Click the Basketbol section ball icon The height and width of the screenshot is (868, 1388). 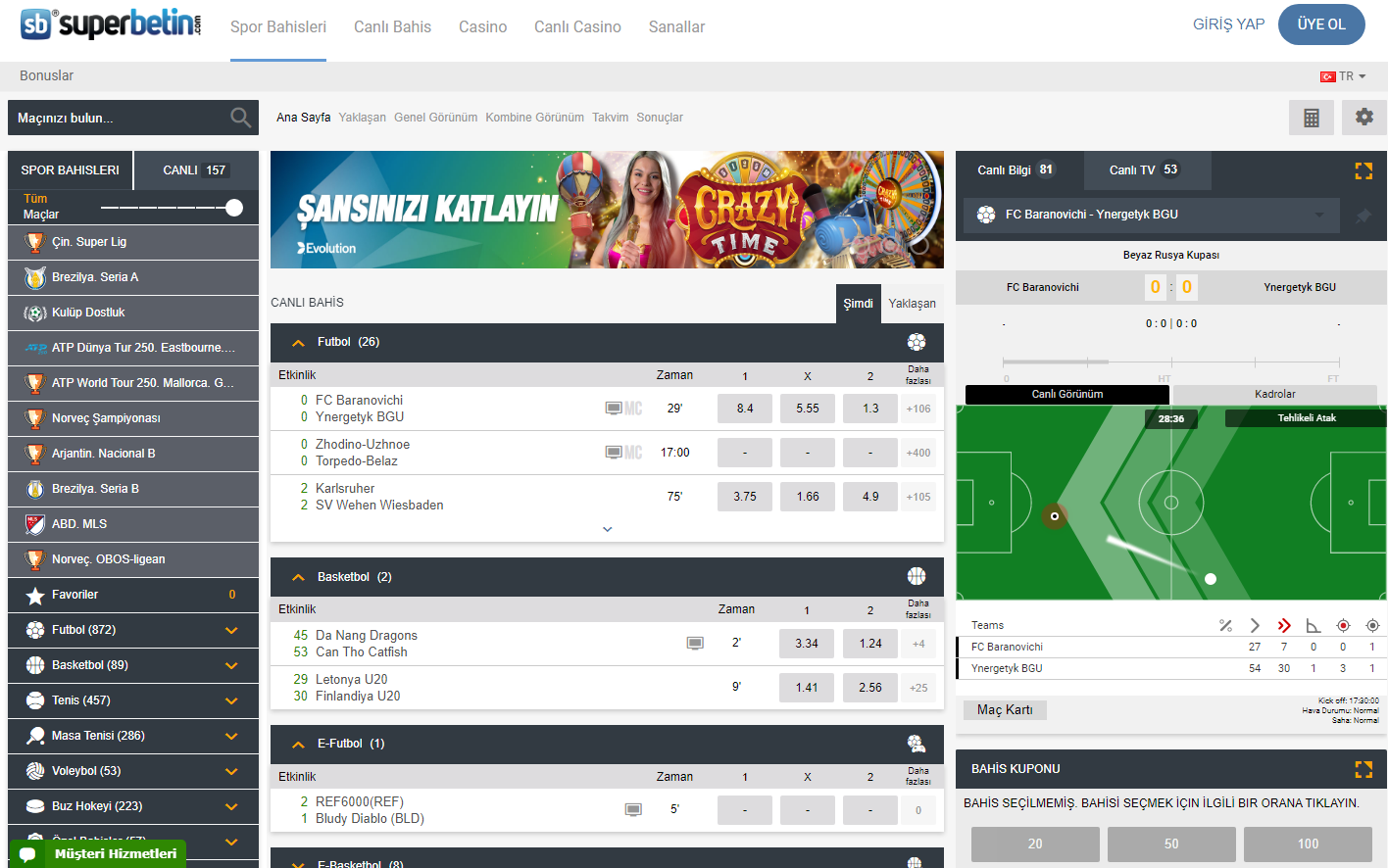(917, 576)
